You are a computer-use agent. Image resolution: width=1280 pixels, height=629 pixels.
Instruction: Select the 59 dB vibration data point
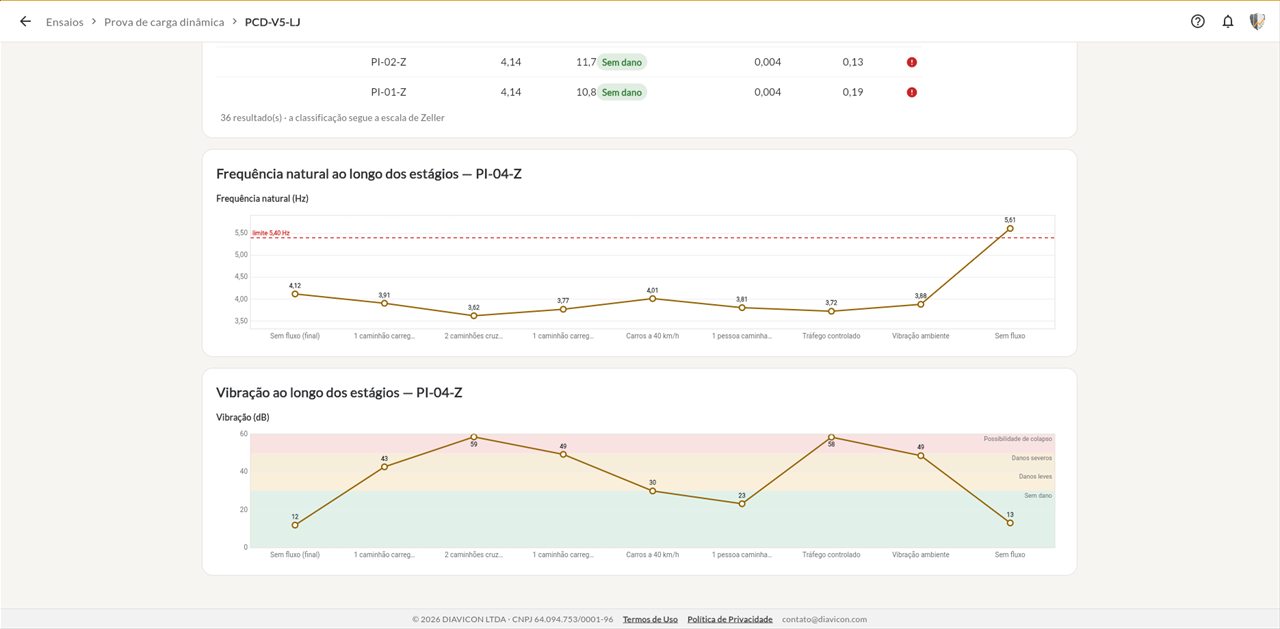tap(474, 437)
